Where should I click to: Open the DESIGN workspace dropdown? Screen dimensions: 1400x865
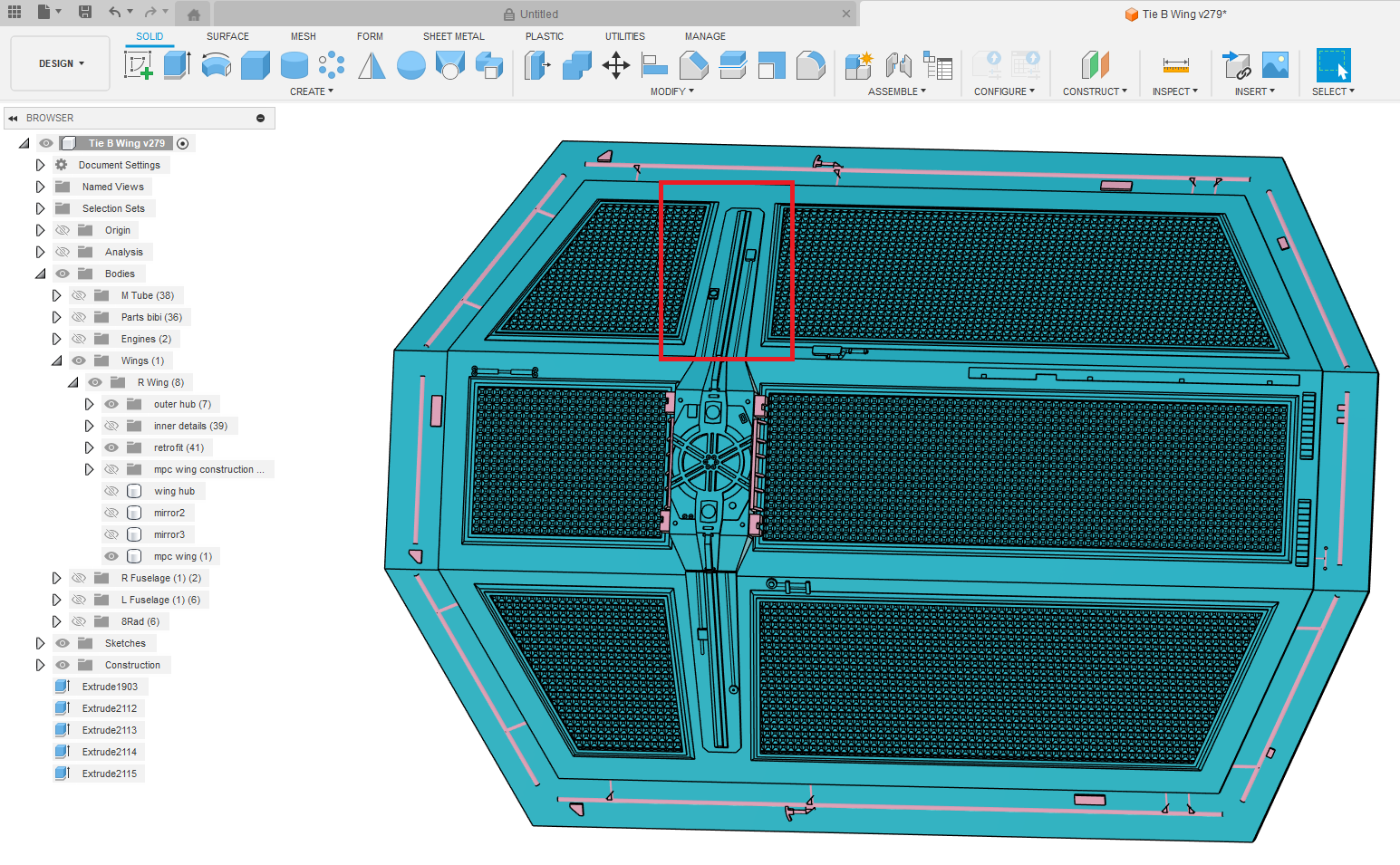tap(61, 63)
